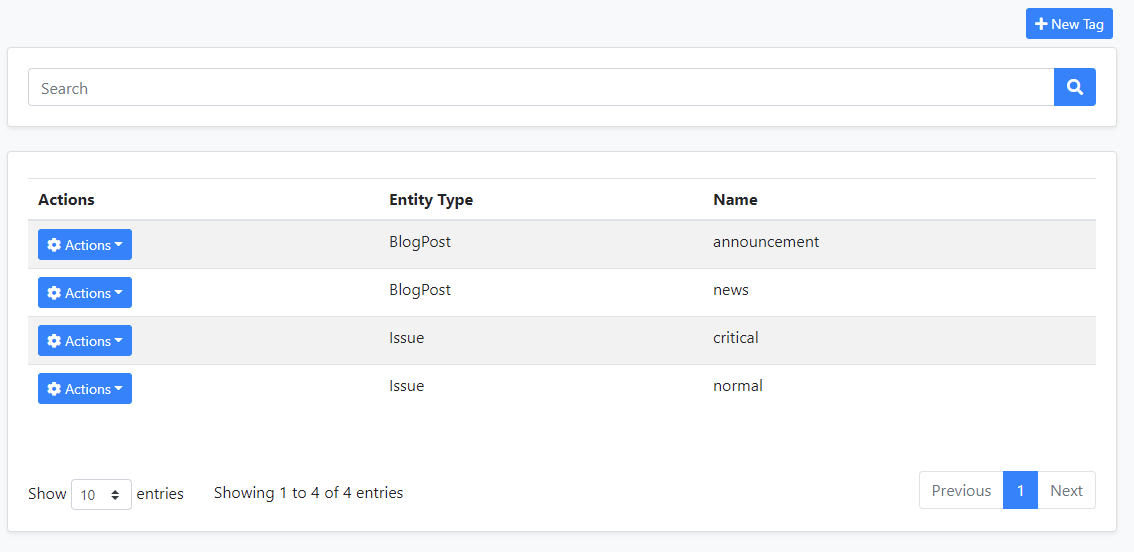Open Actions dropdown for critical tag
This screenshot has width=1134, height=552.
coord(85,341)
